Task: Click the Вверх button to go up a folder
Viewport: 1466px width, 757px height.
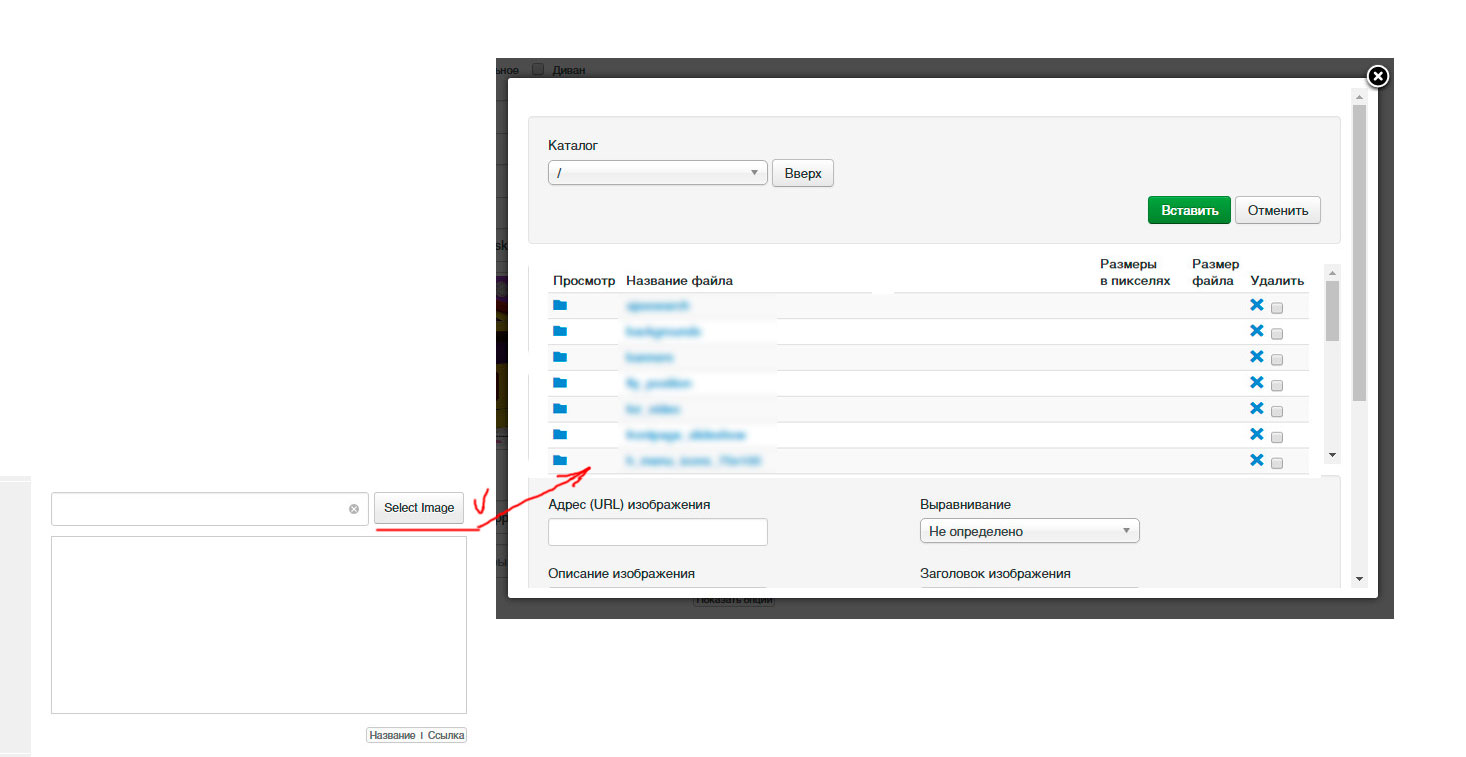Action: (802, 173)
